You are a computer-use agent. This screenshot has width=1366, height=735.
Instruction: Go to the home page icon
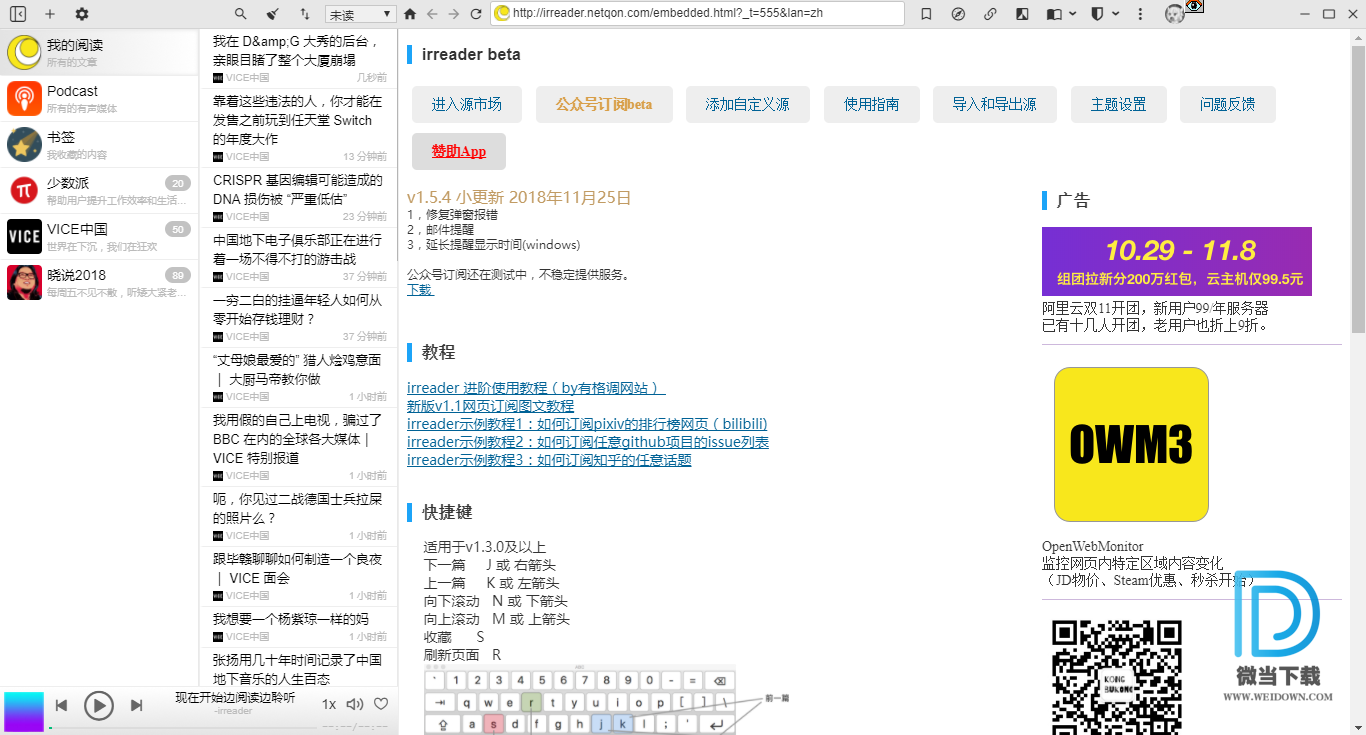tap(410, 14)
